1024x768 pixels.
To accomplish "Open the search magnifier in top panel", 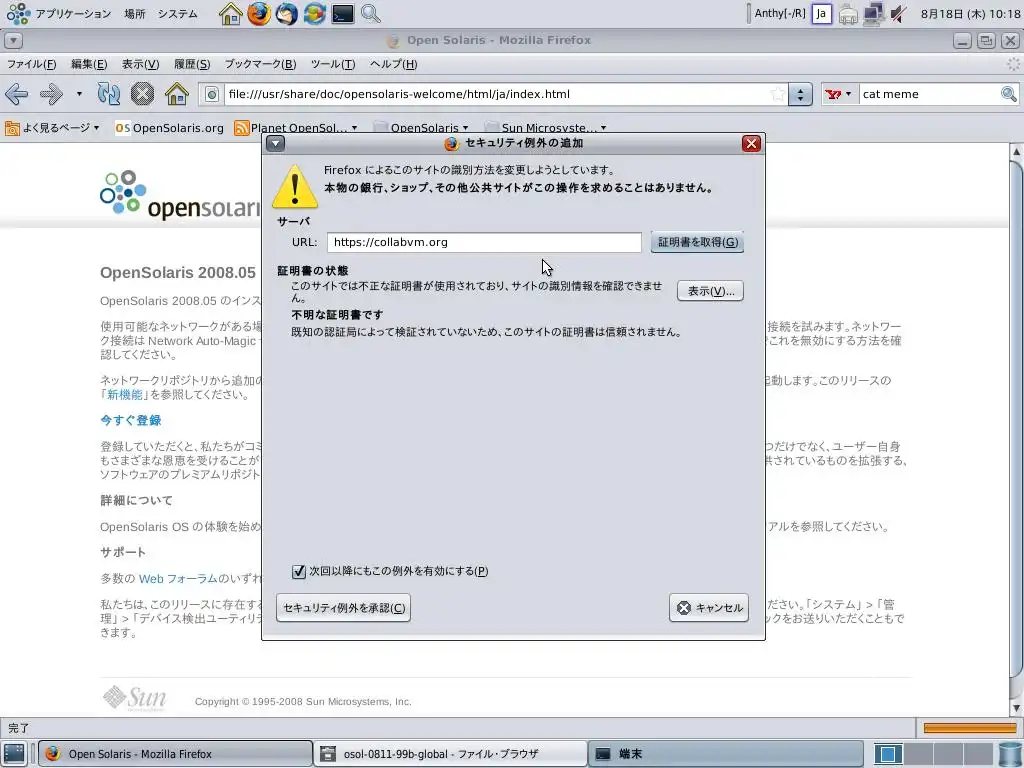I will 371,14.
